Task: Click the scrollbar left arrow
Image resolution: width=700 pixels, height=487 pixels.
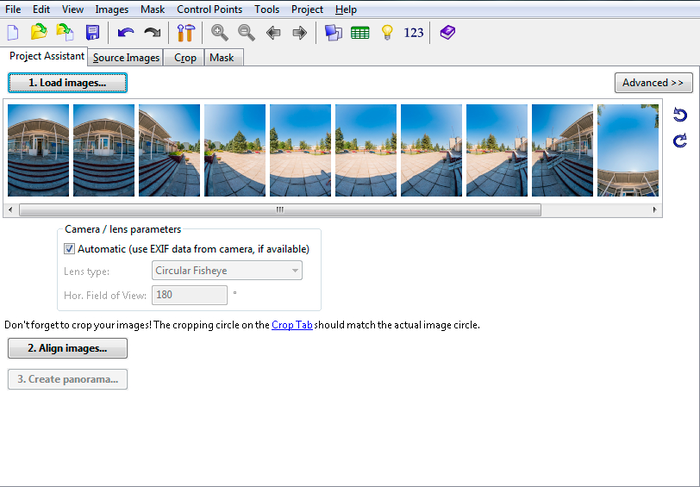Action: point(11,209)
